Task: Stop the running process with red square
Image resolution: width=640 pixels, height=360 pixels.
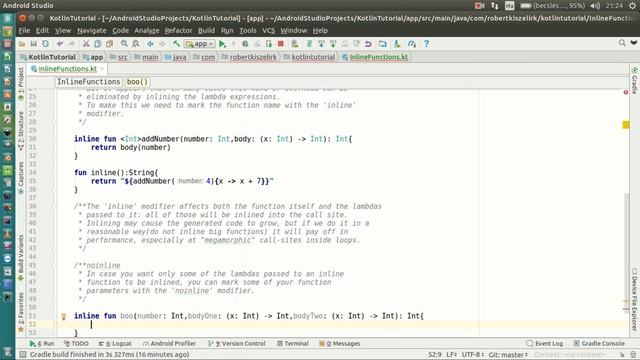Action: pos(281,44)
